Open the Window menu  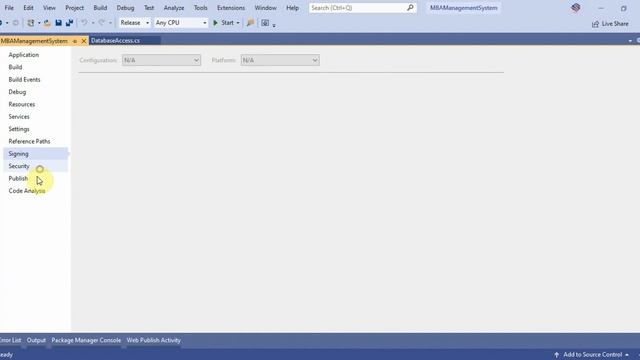tap(265, 8)
